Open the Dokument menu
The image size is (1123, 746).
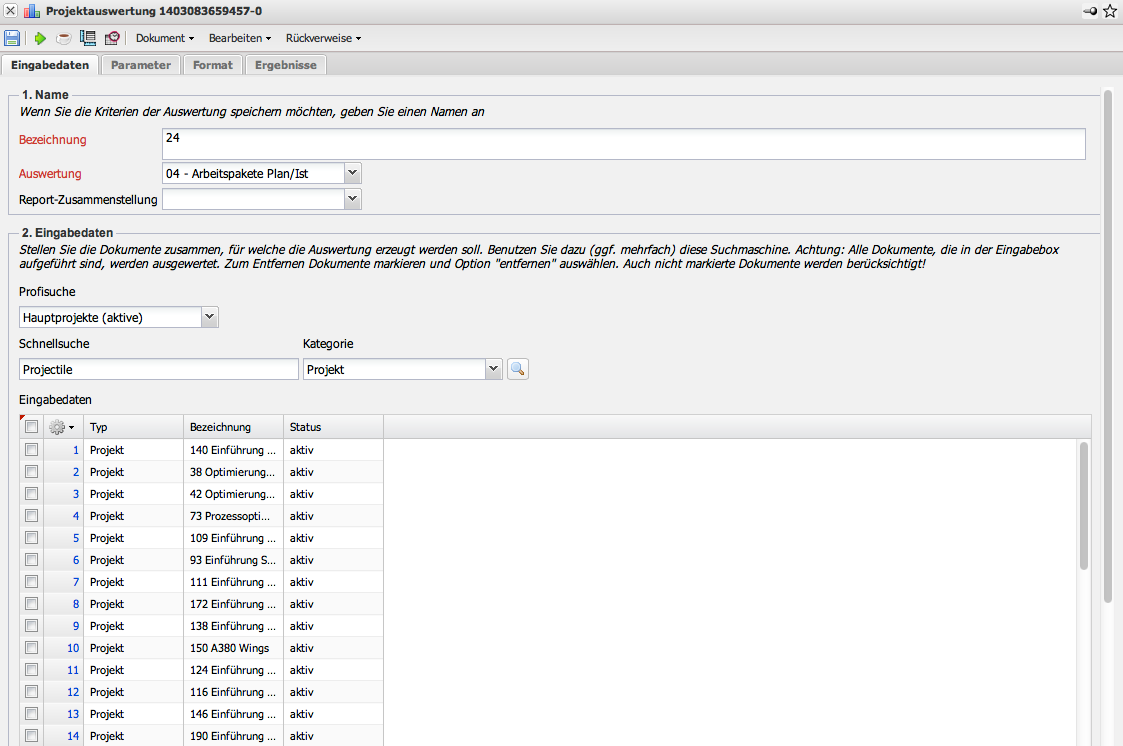165,38
